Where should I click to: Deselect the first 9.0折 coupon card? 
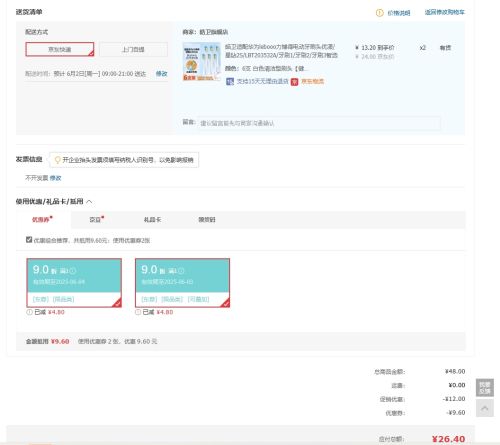74,283
